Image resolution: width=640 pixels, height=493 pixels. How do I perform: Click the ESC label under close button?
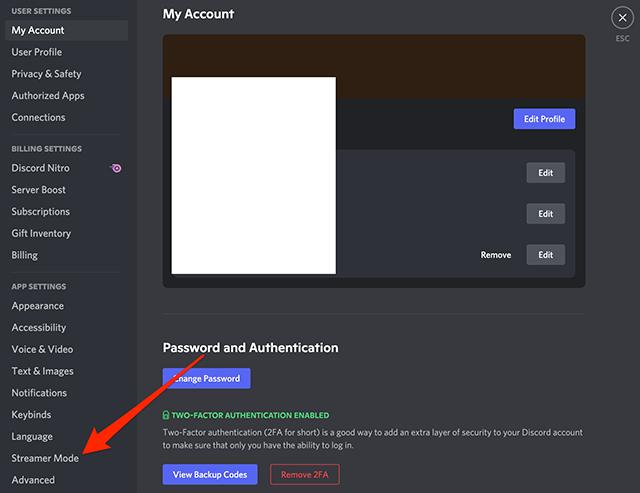pos(622,38)
